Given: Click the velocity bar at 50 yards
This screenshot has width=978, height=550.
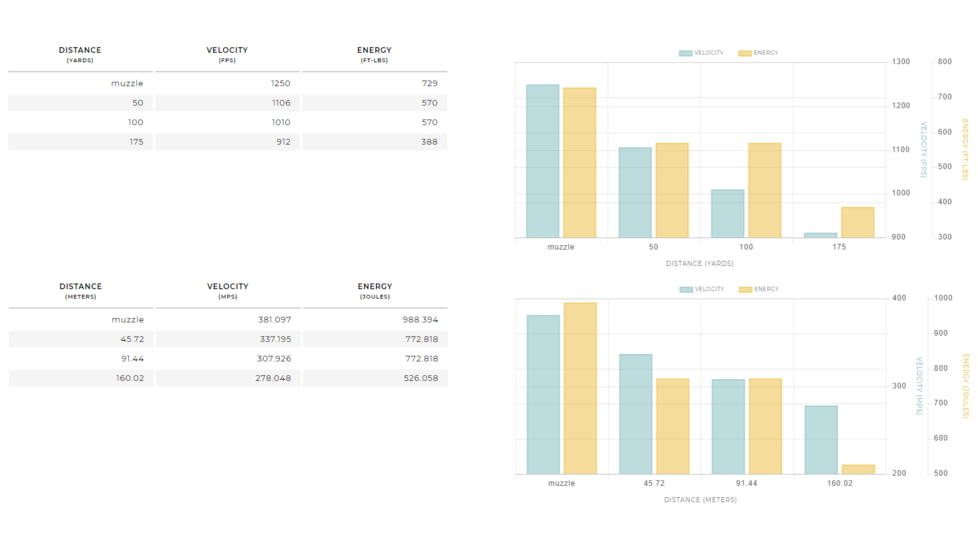Looking at the screenshot, I should (x=635, y=192).
